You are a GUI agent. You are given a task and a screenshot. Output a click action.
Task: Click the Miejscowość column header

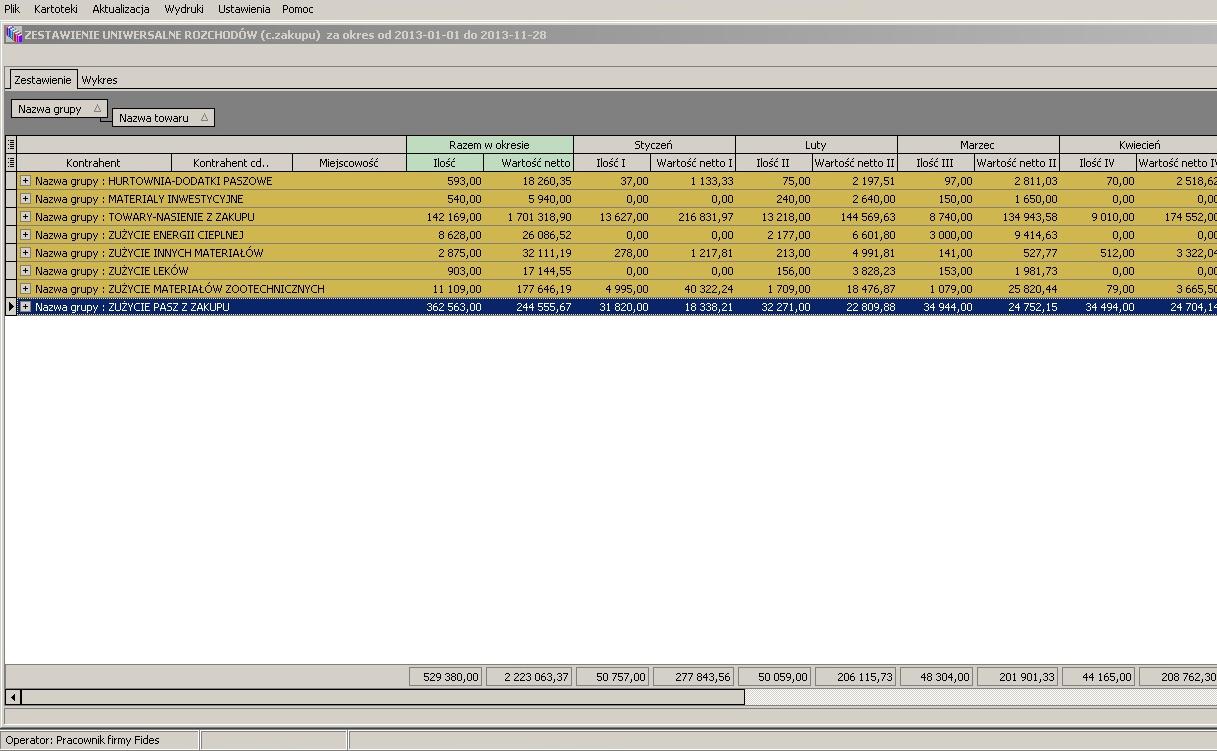349,163
